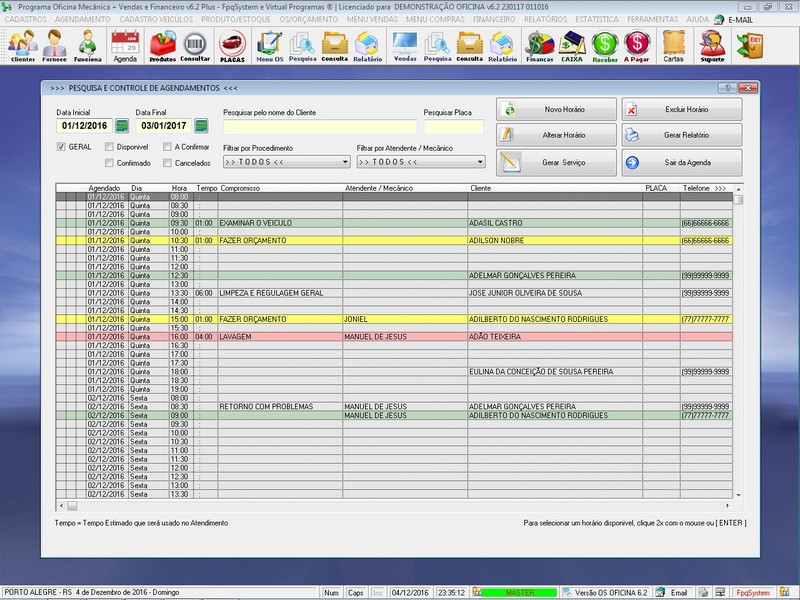Image resolution: width=800 pixels, height=600 pixels.
Task: Enable the Cancelados checkbox
Action: [167, 163]
